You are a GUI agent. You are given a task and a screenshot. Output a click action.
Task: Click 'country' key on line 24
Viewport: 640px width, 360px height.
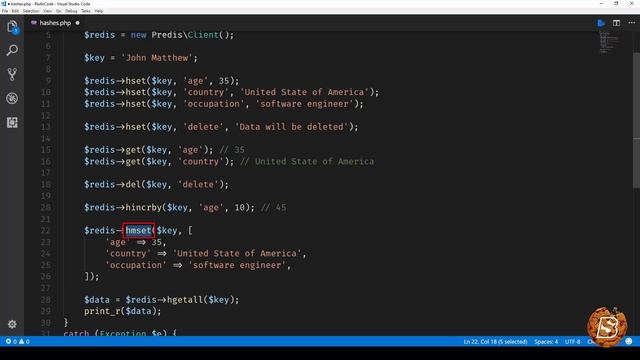click(x=128, y=253)
